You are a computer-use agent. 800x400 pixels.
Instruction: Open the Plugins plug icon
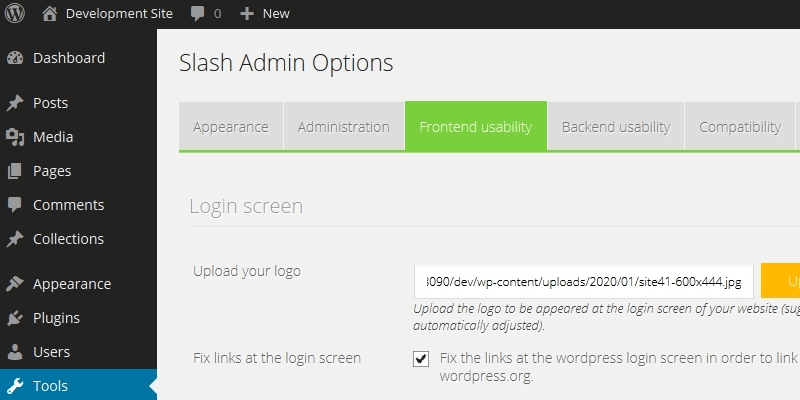click(x=15, y=318)
